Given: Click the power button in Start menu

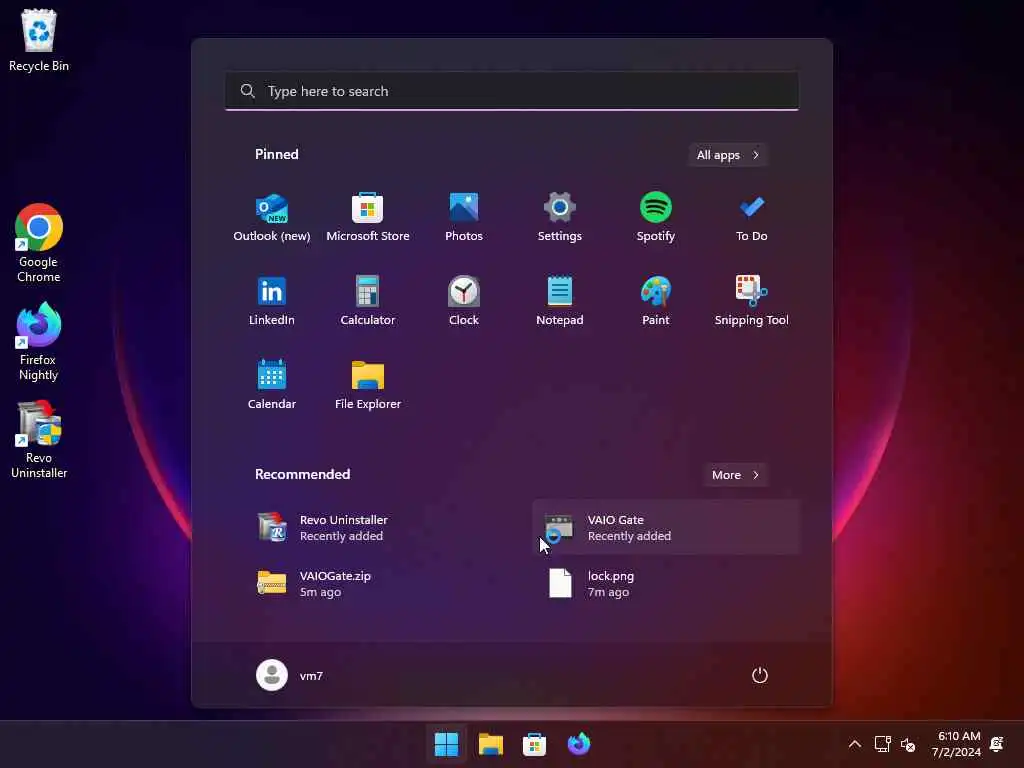Looking at the screenshot, I should pos(760,675).
